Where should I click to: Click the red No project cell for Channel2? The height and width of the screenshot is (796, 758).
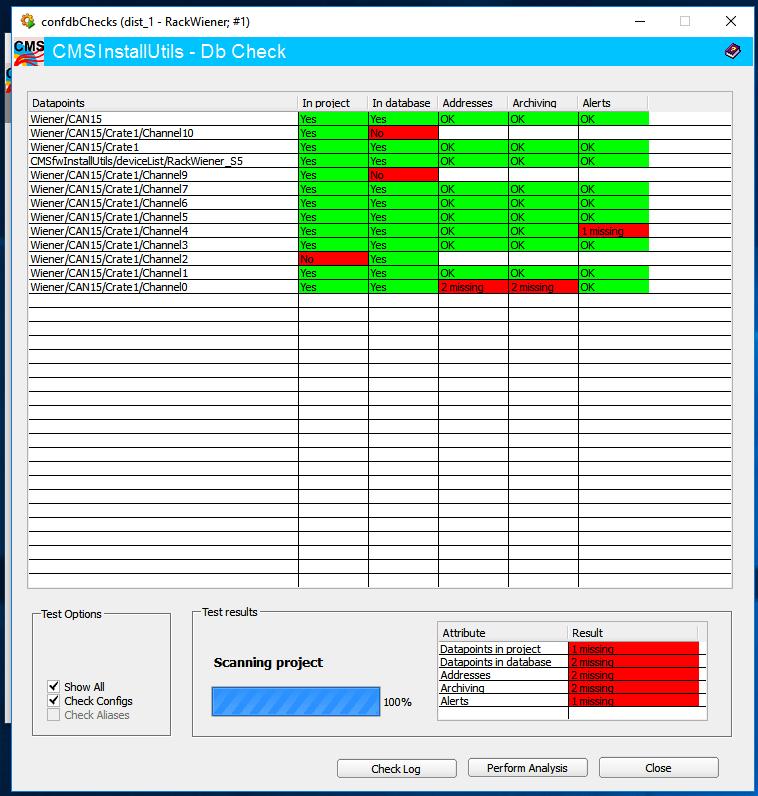(x=333, y=259)
